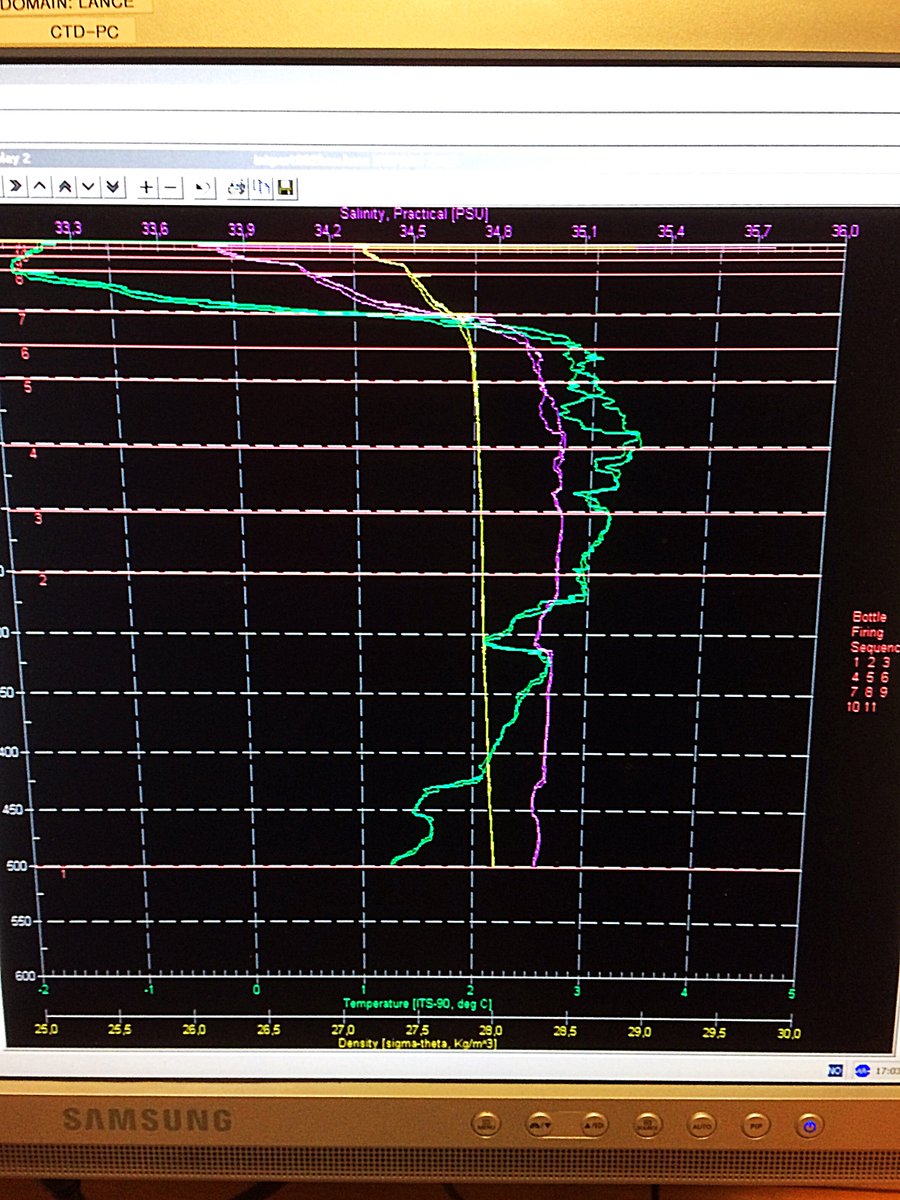Click the 600 depth axis label
900x1200 pixels.
tap(27, 977)
